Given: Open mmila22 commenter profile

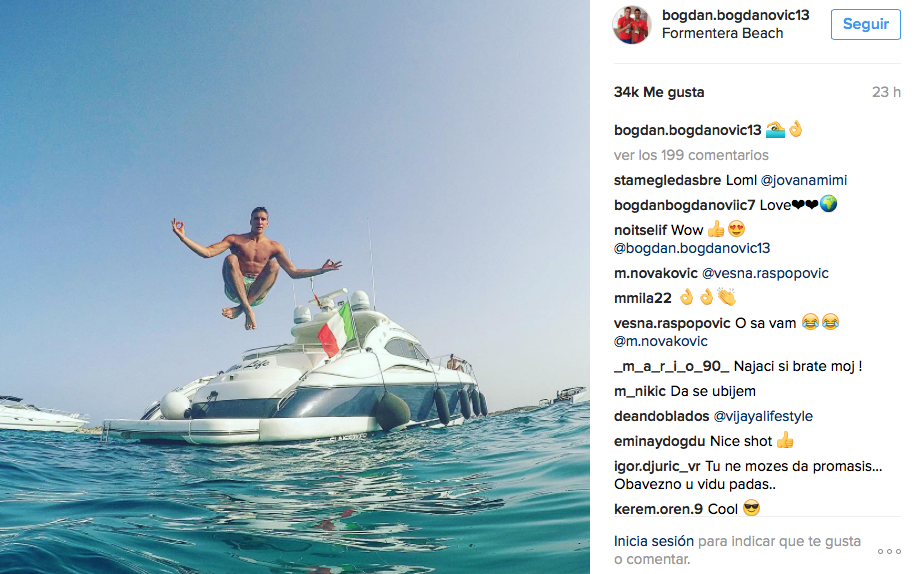Looking at the screenshot, I should tap(642, 298).
